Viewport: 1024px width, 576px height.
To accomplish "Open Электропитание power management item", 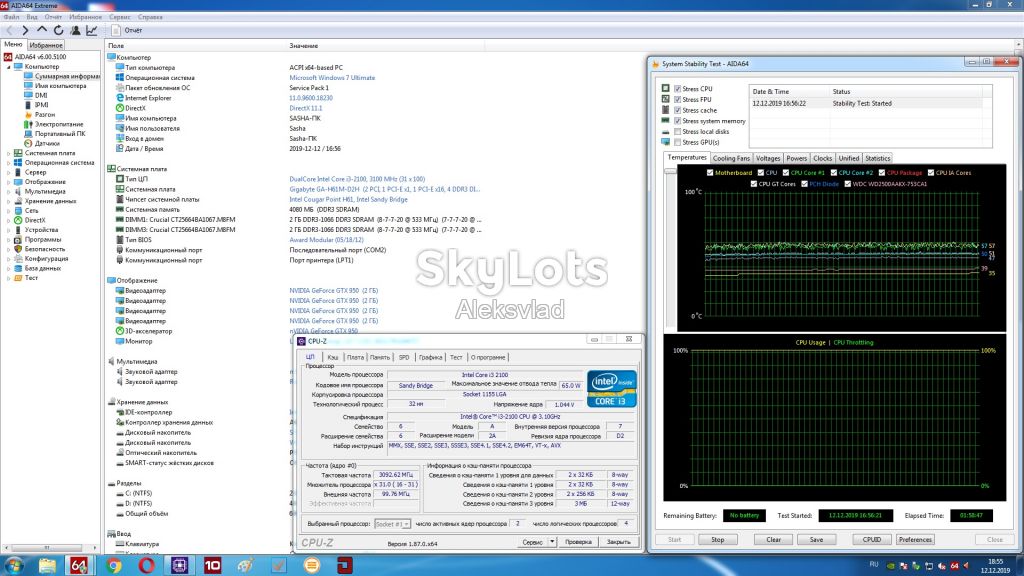I will coord(59,124).
